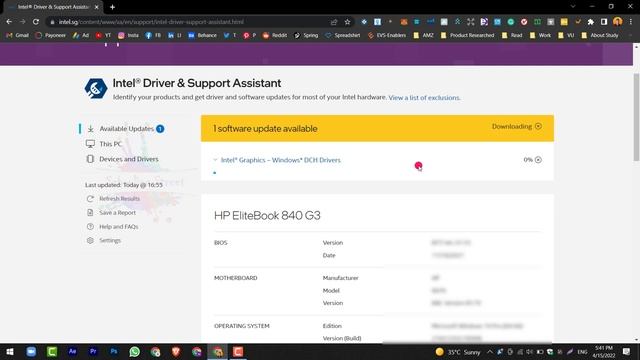This screenshot has width=640, height=360.
Task: Open Brave browser from the taskbar
Action: (176, 351)
